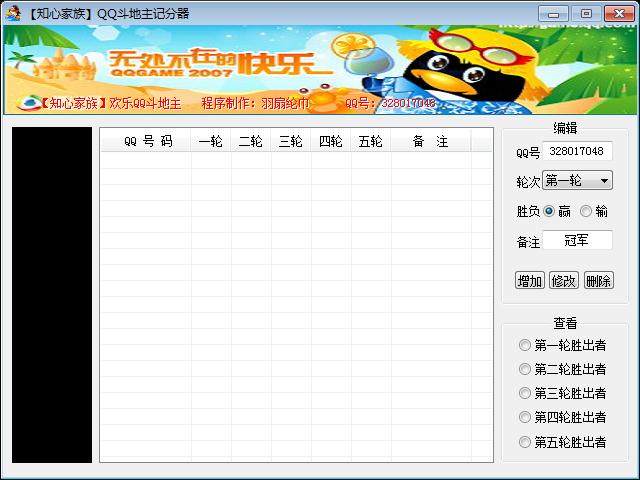Click the 增加 add button
The image size is (640, 480).
[x=530, y=280]
